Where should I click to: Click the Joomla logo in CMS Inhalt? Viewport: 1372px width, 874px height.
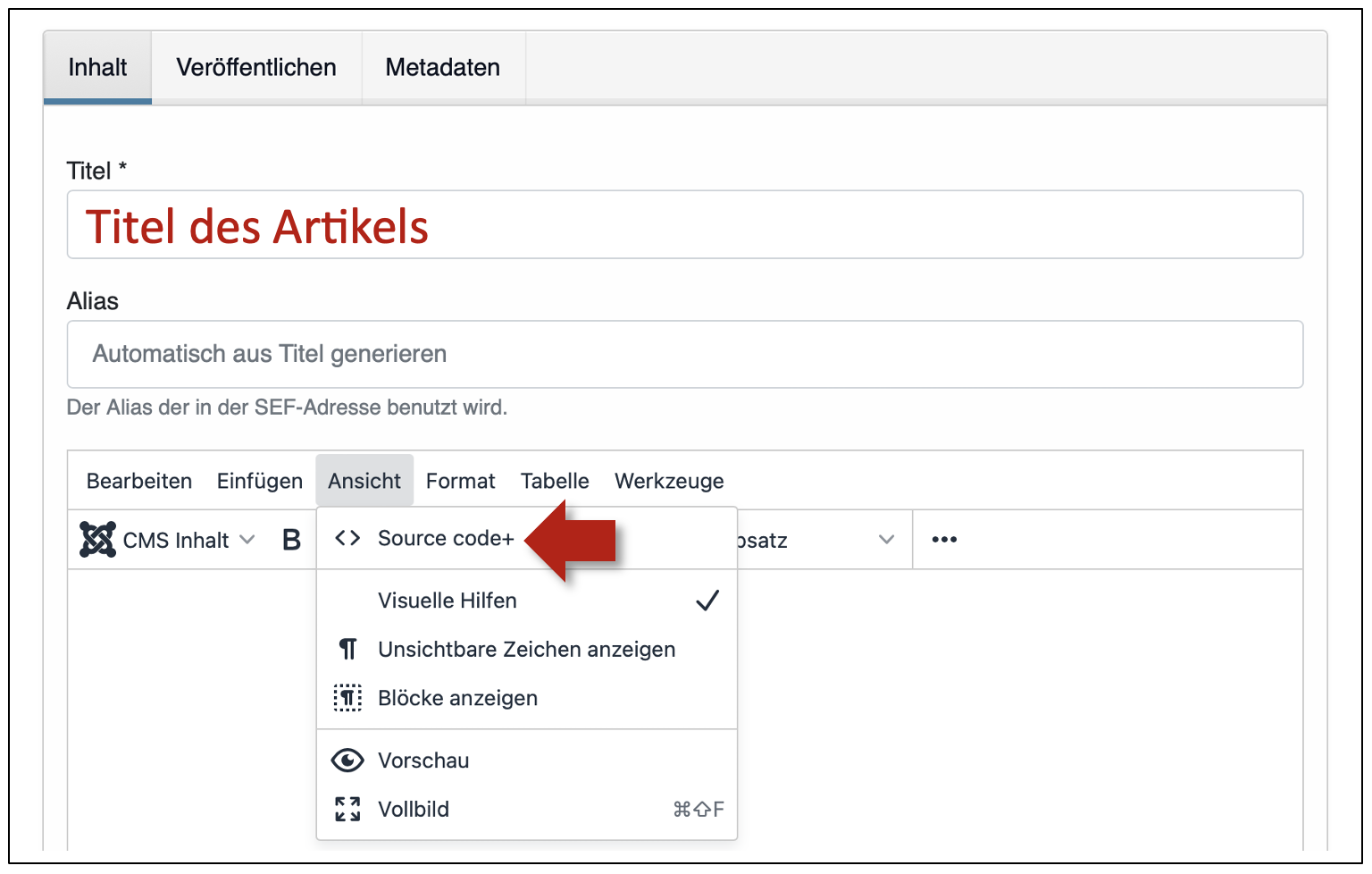tap(97, 540)
